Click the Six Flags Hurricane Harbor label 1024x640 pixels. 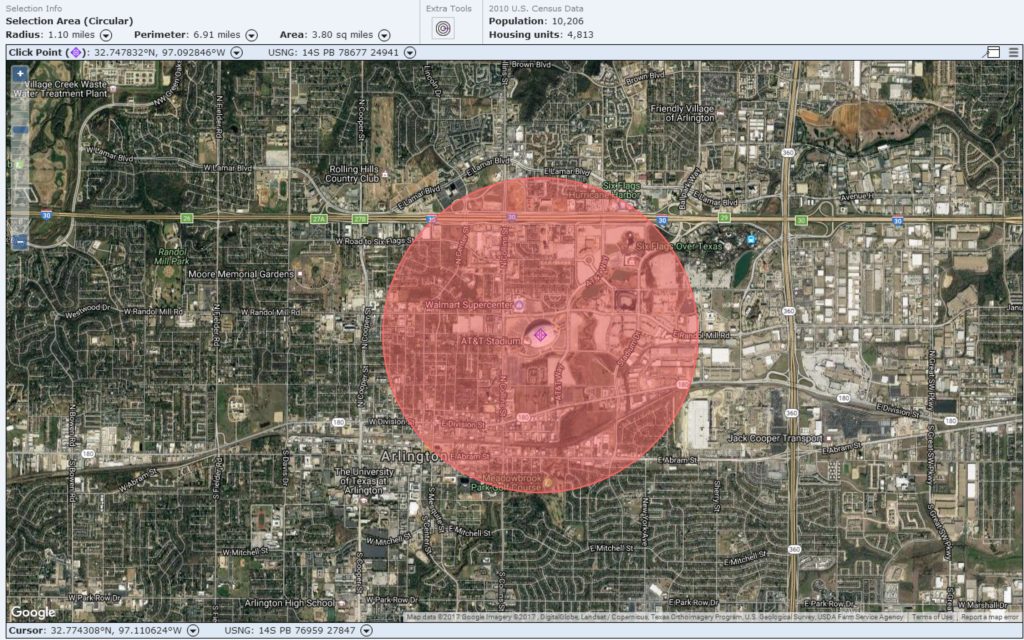pyautogui.click(x=604, y=190)
